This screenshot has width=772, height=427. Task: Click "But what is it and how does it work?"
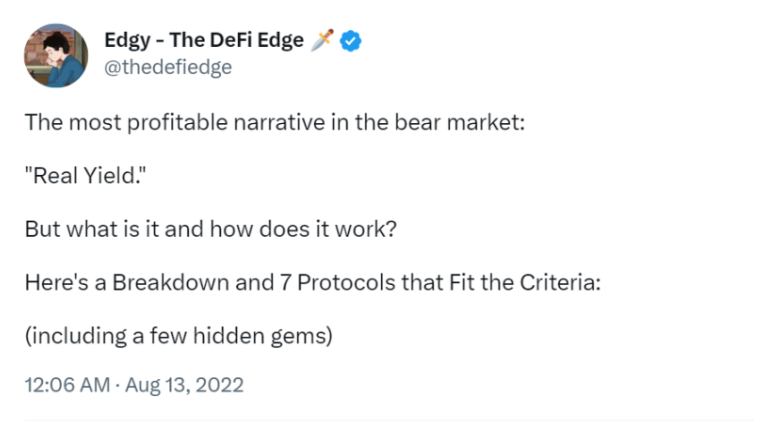click(211, 229)
